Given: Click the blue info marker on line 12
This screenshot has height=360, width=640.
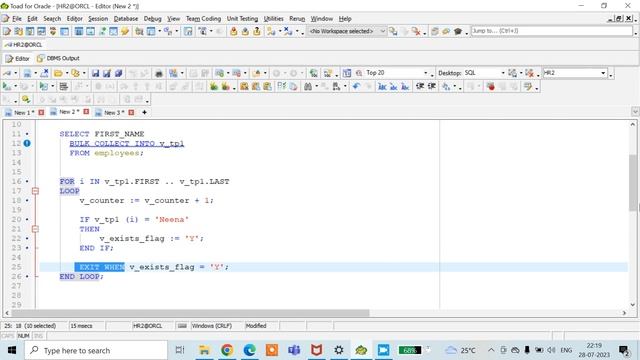Looking at the screenshot, I should click(27, 143).
